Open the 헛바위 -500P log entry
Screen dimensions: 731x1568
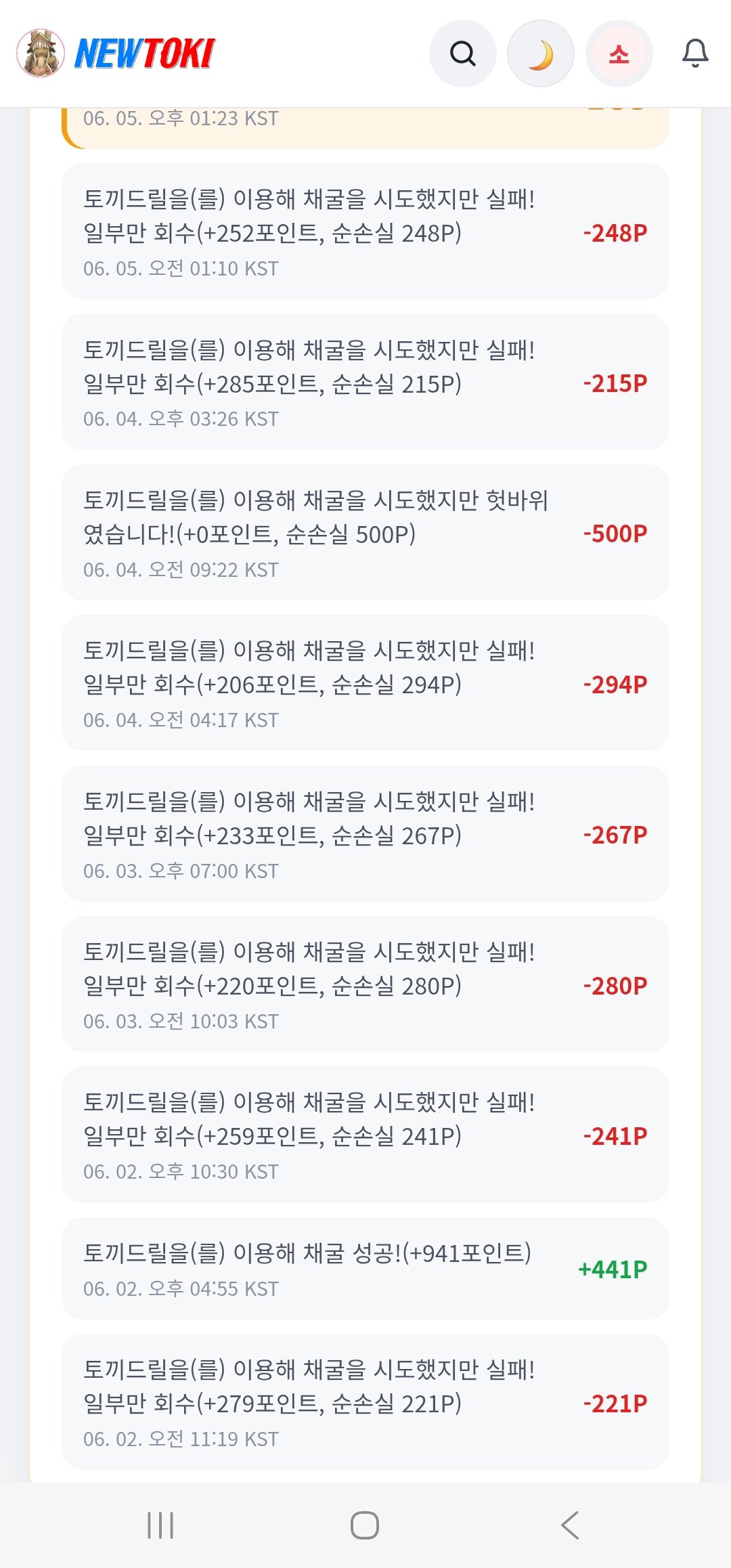click(x=365, y=532)
